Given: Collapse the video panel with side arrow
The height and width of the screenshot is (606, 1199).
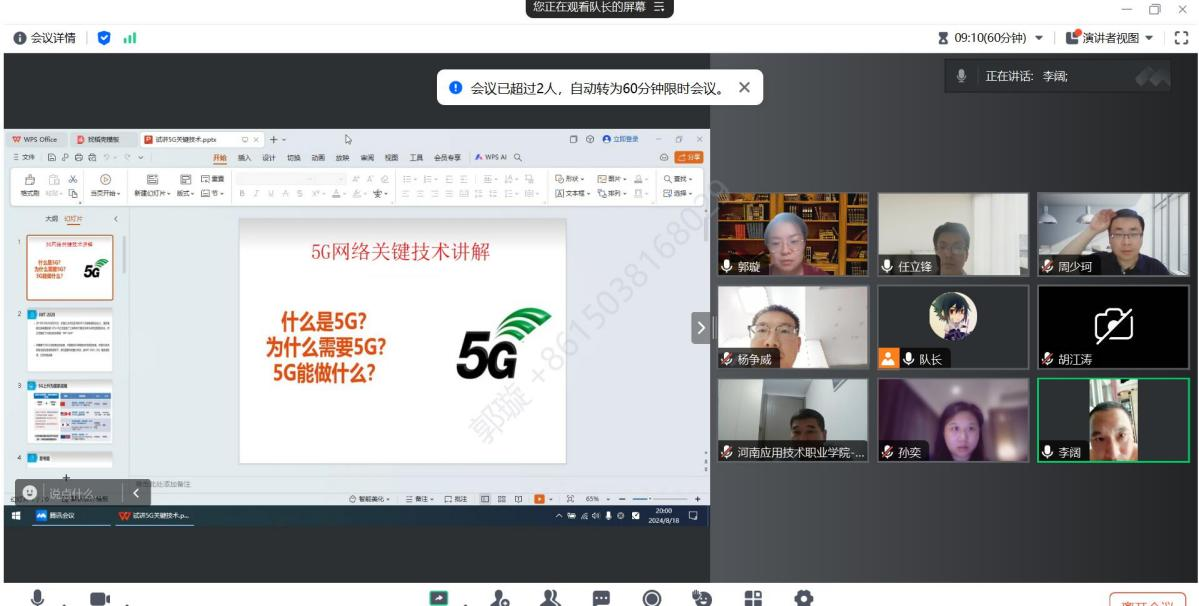Looking at the screenshot, I should tap(702, 327).
